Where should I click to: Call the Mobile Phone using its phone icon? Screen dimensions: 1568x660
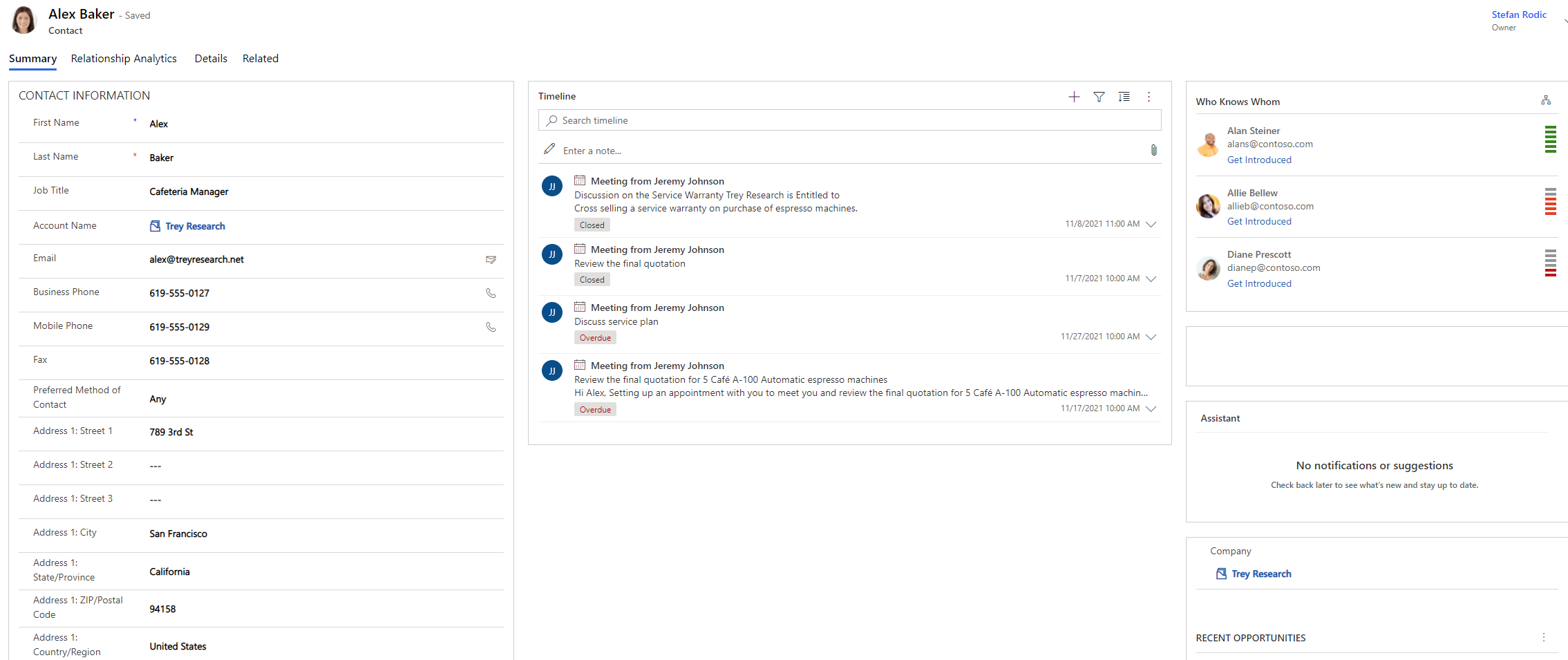(491, 327)
